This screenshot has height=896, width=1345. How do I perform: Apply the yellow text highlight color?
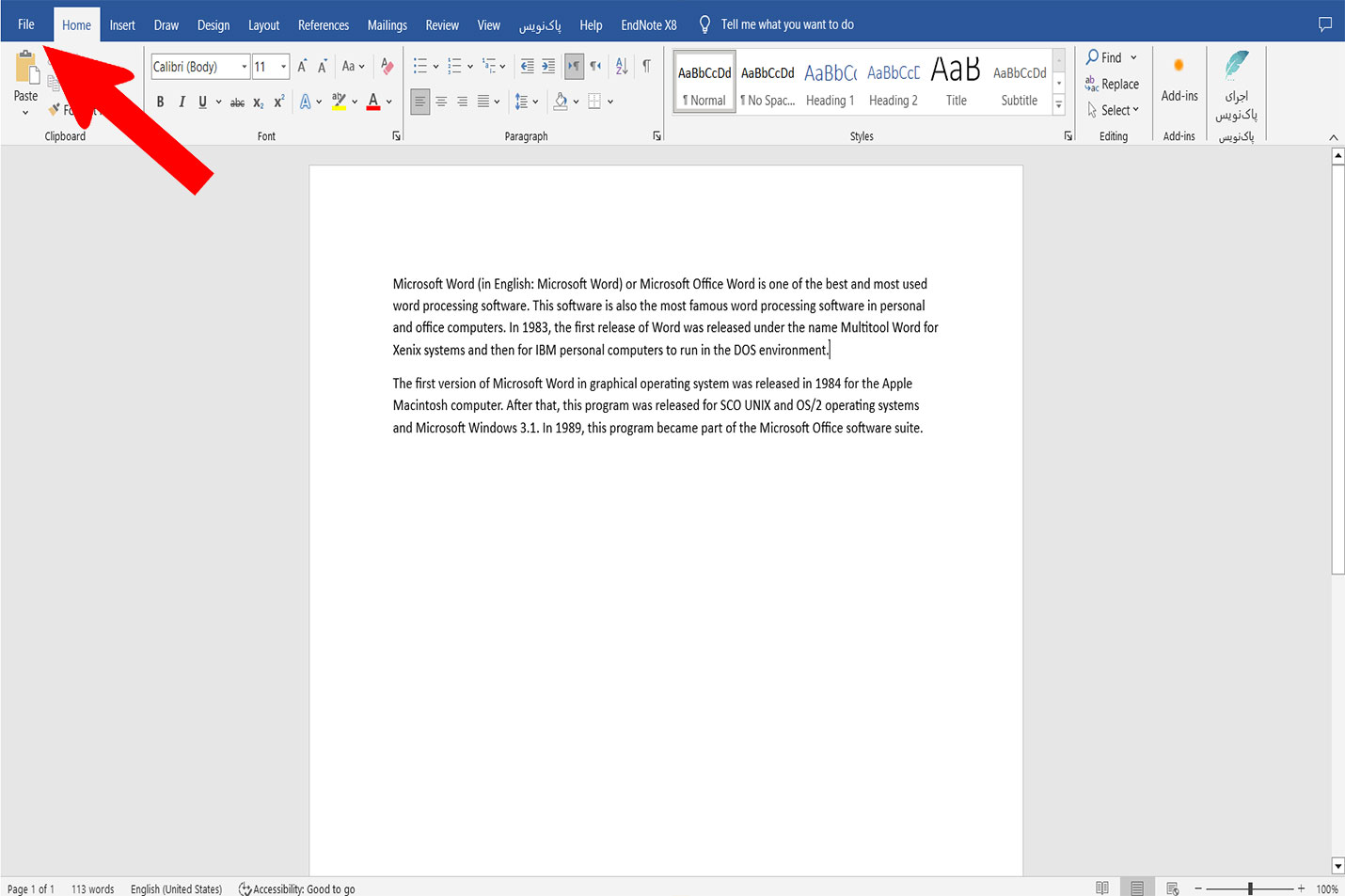point(339,102)
